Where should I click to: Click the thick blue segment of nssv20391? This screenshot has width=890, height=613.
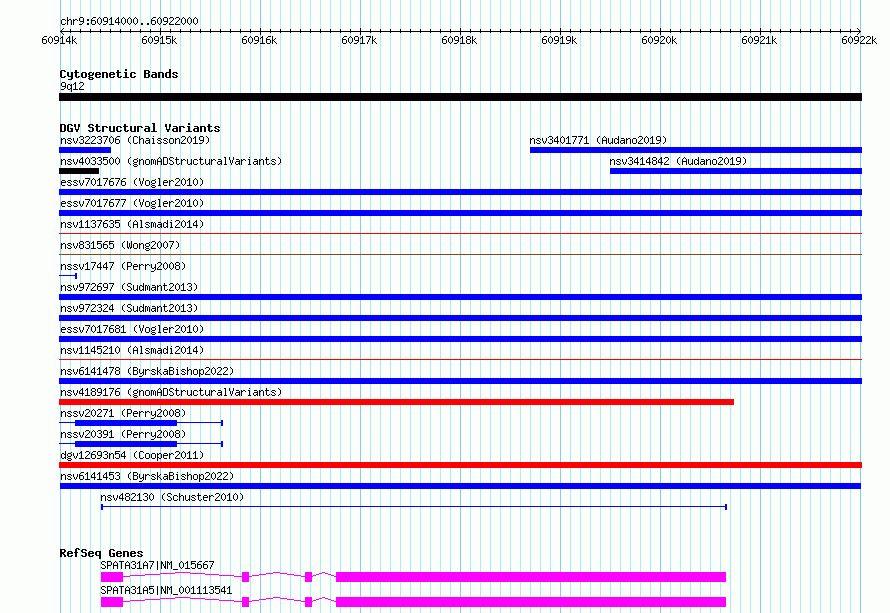126,444
